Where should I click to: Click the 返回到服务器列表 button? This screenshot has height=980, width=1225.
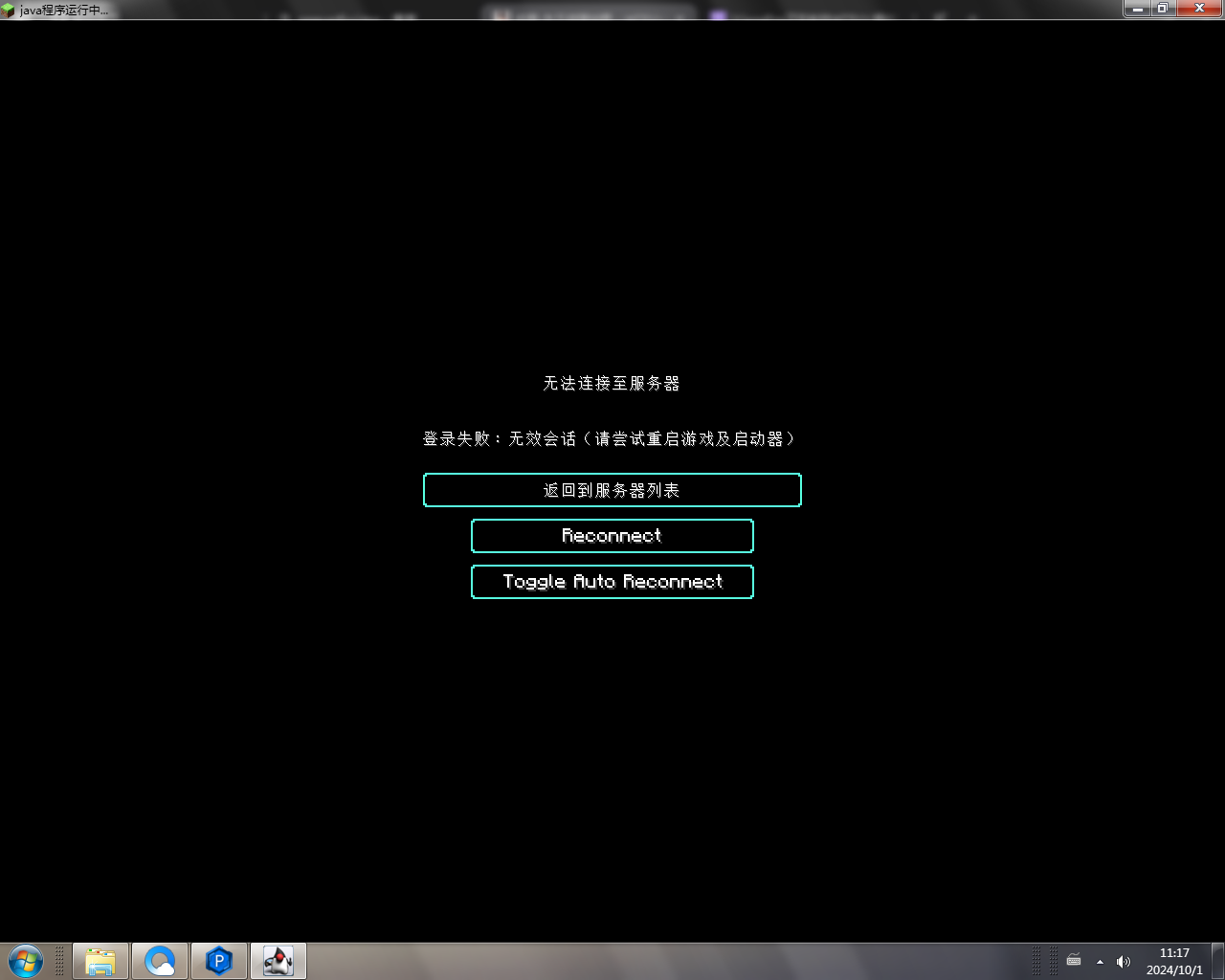[x=612, y=490]
